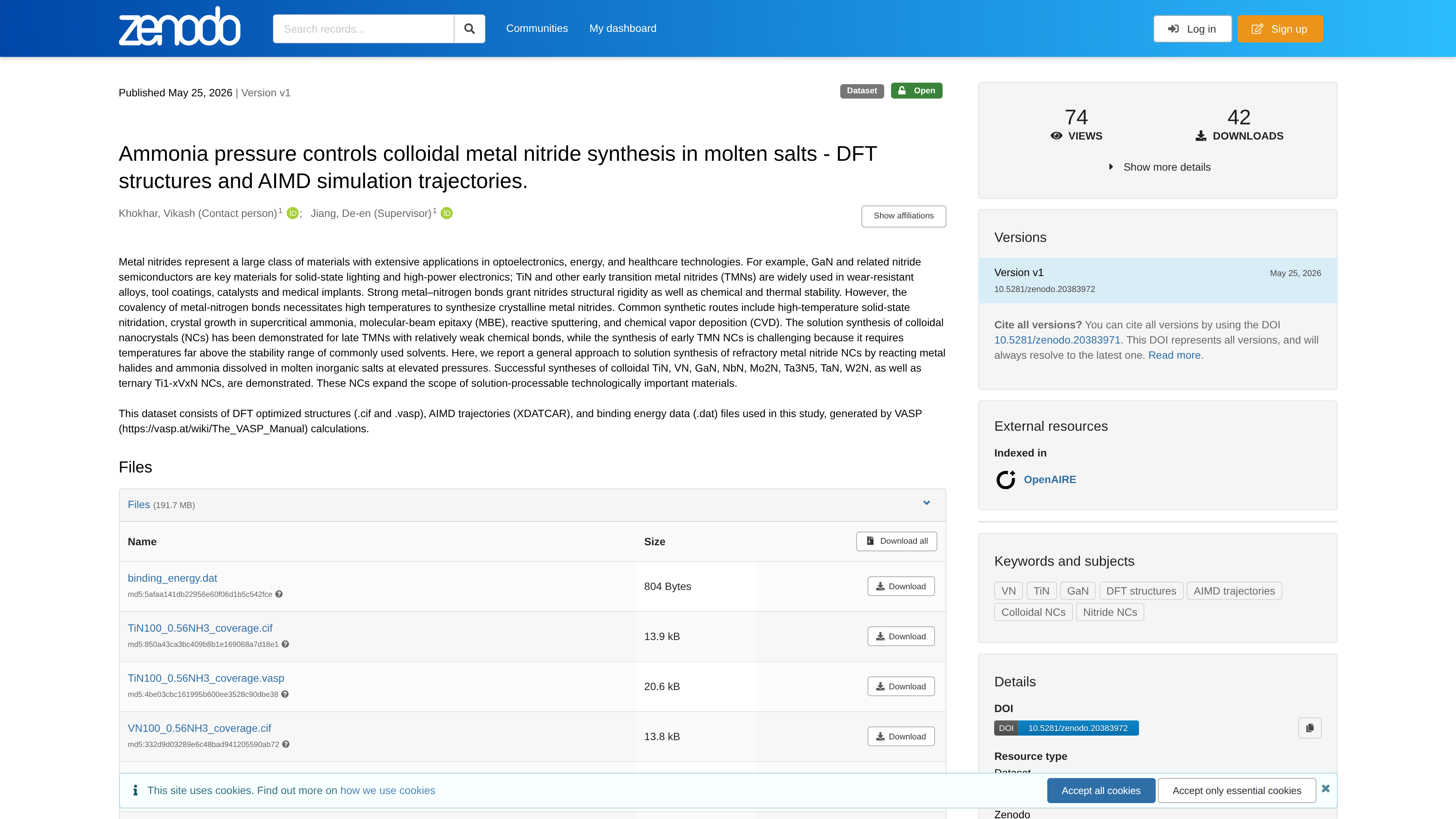Open the how we use cookies link

pos(388,791)
